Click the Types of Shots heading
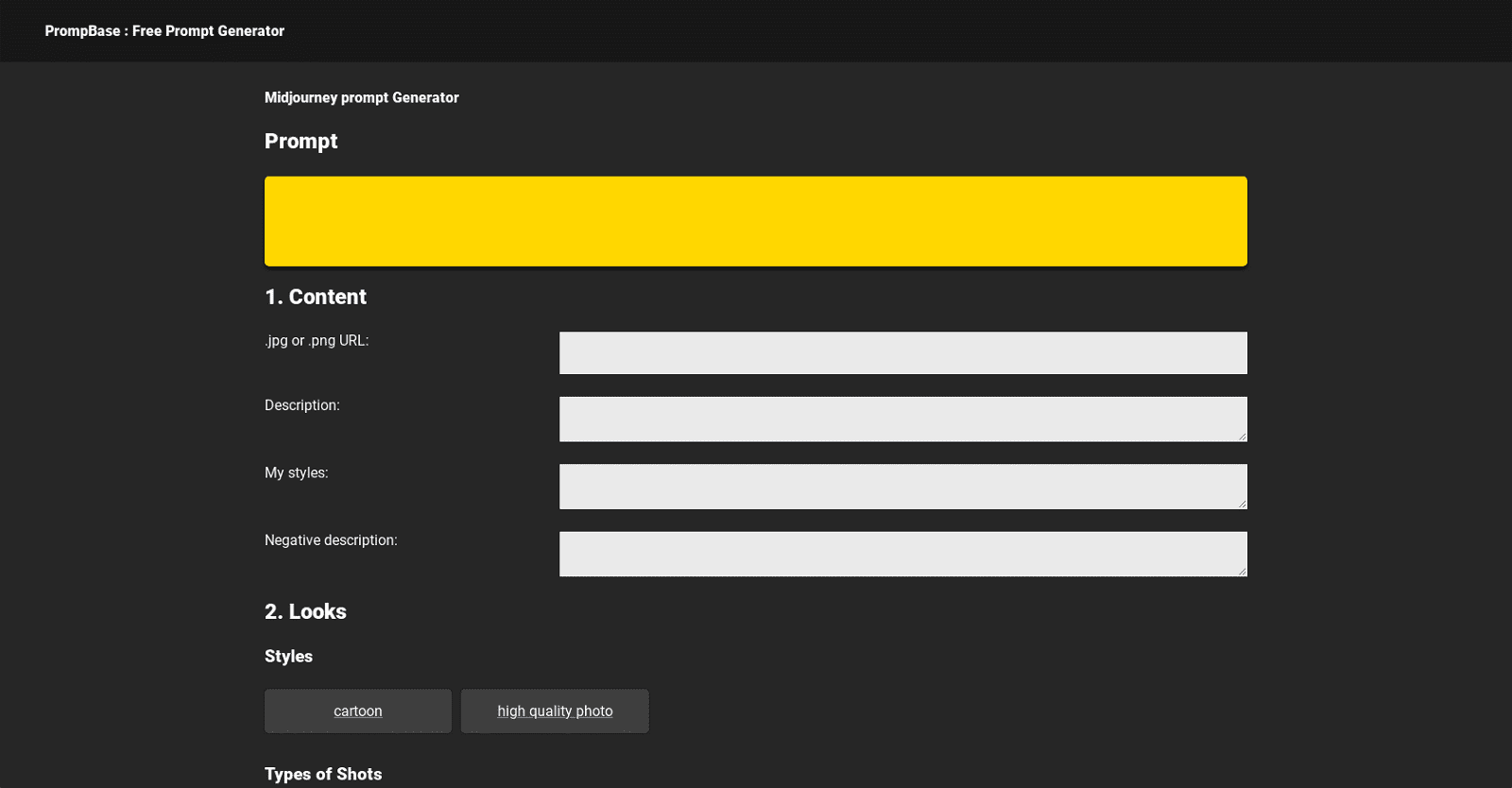This screenshot has height=788, width=1512. coord(323,774)
